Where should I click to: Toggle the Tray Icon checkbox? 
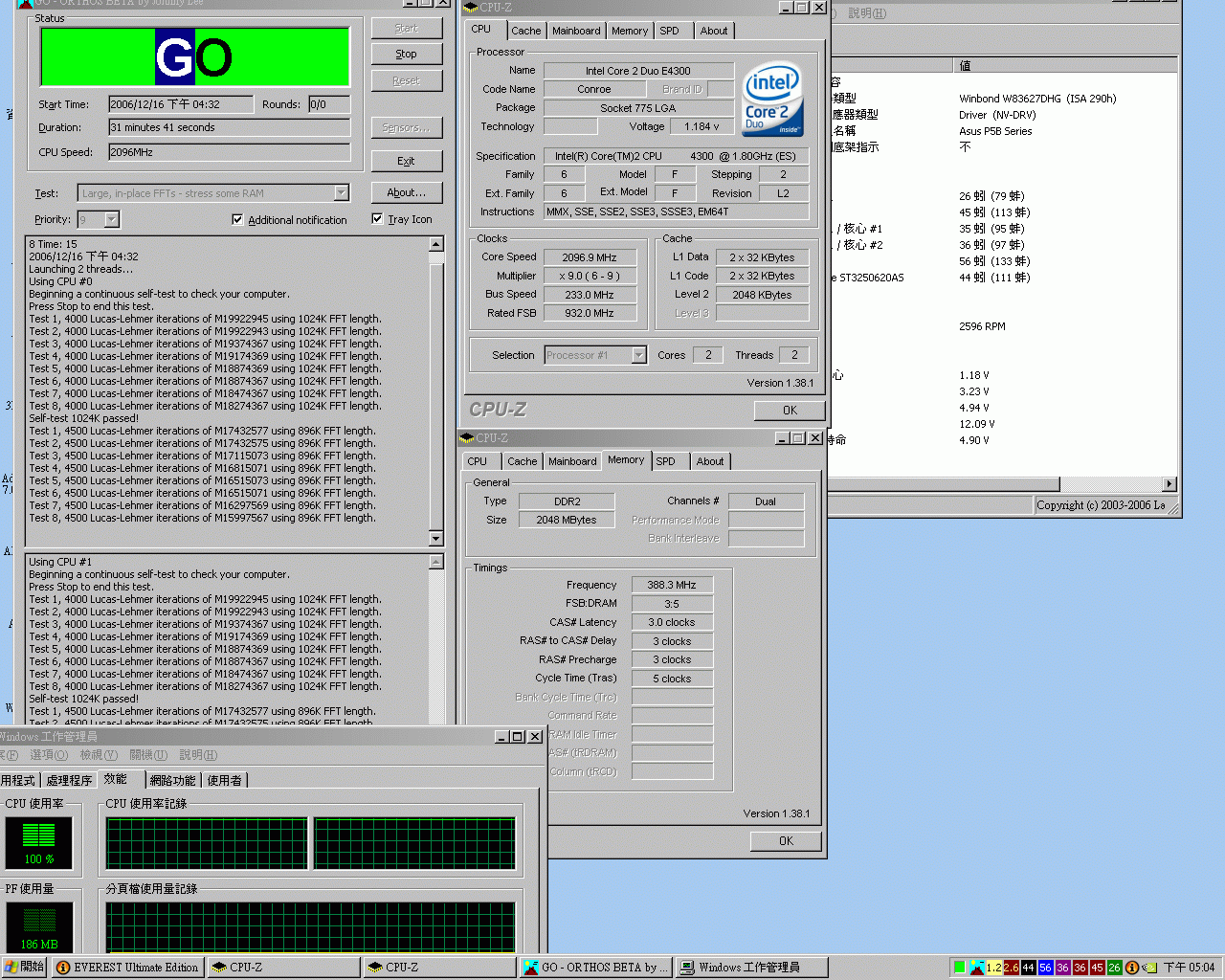[x=377, y=218]
